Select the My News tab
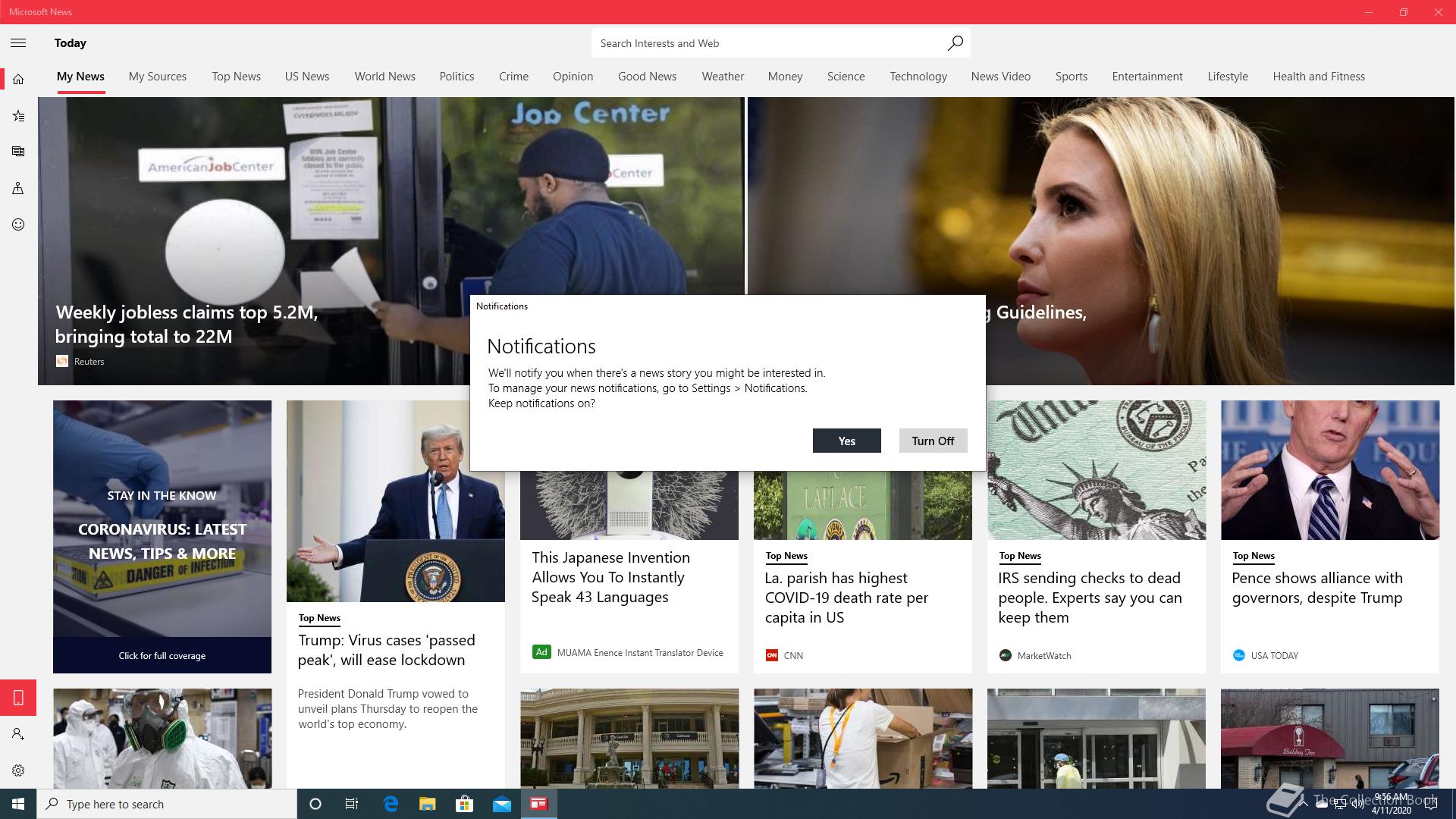 pos(80,77)
